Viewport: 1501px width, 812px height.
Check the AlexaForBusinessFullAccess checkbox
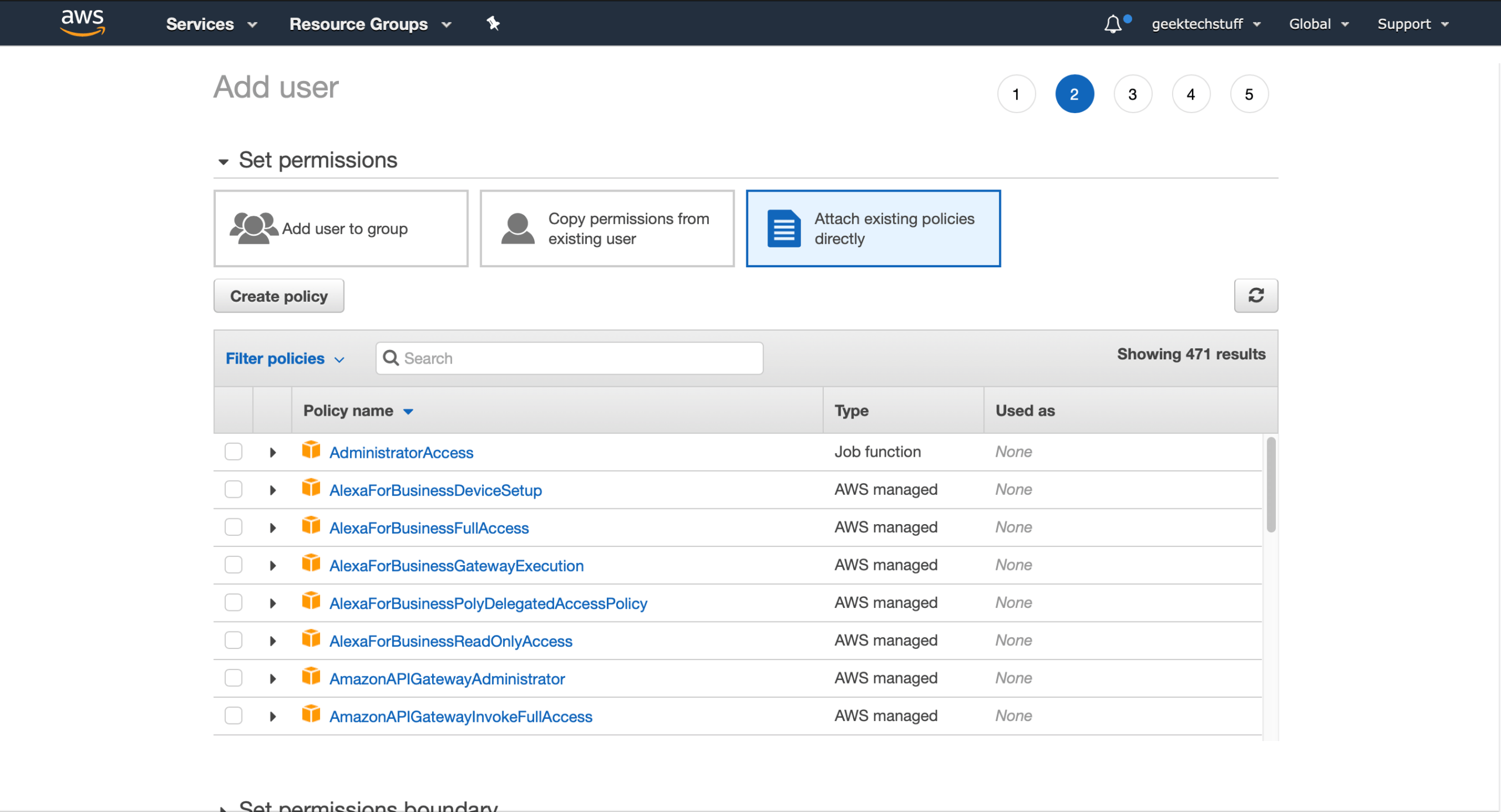[x=233, y=526]
